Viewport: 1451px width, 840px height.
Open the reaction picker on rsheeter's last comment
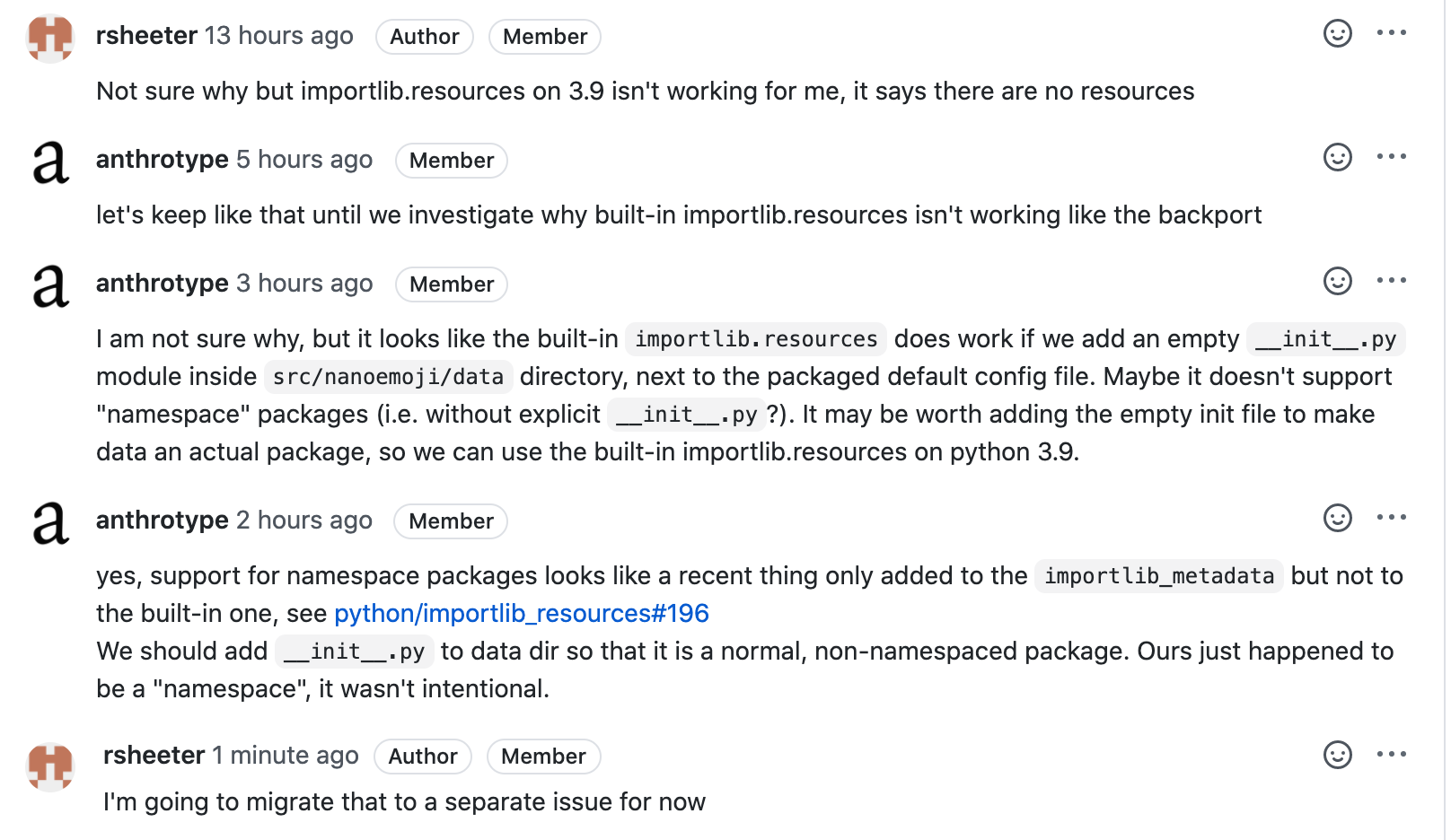click(1337, 755)
